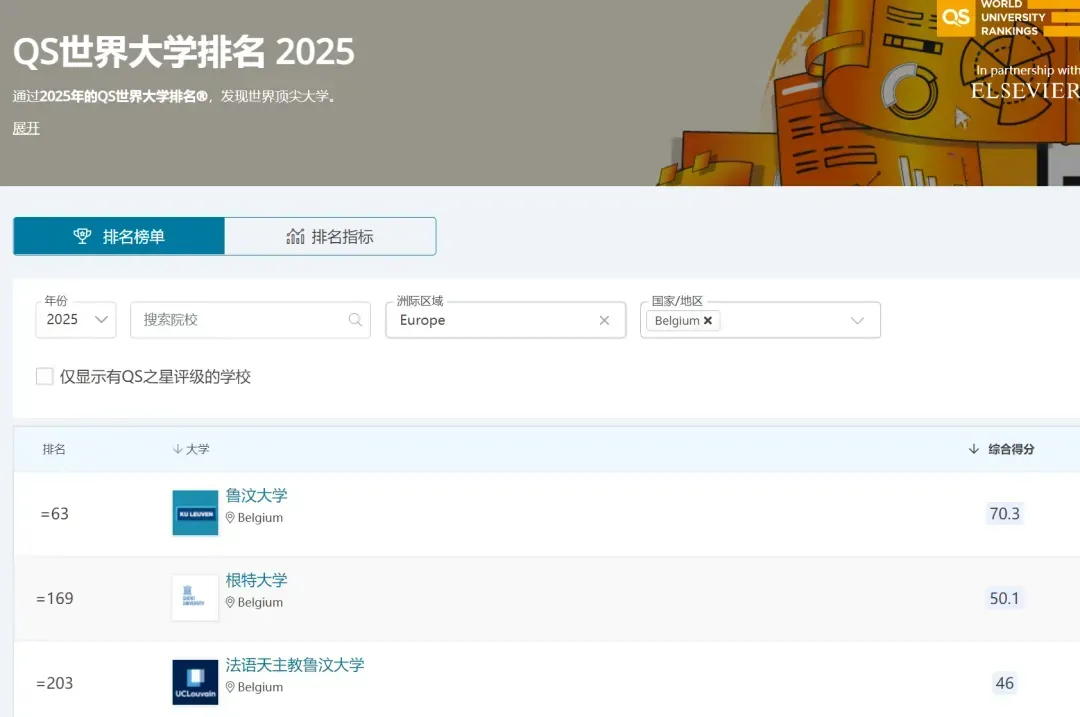Image resolution: width=1080 pixels, height=717 pixels.
Task: Click the chart icon on 排名指标 tab
Action: click(295, 236)
